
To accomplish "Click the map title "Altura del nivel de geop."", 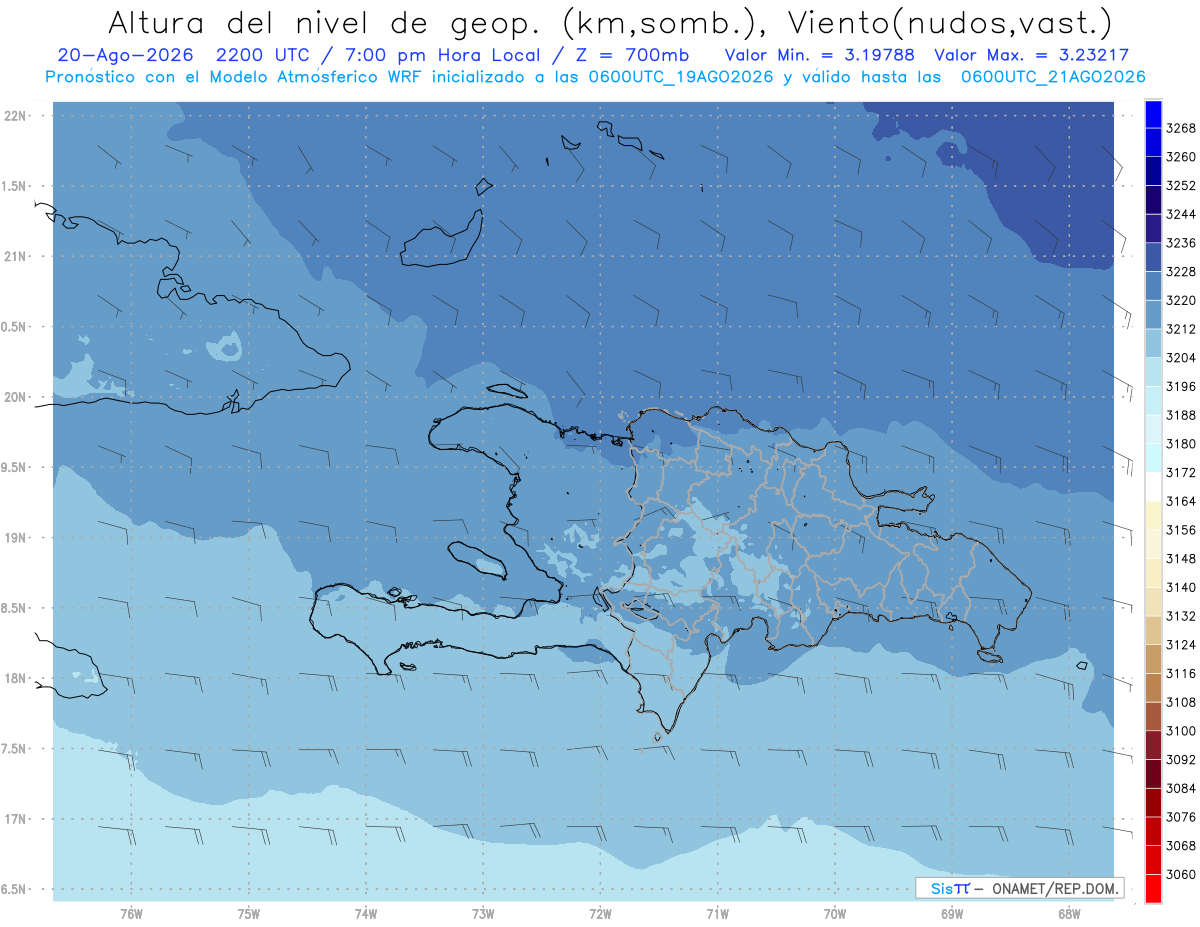I will tap(322, 22).
